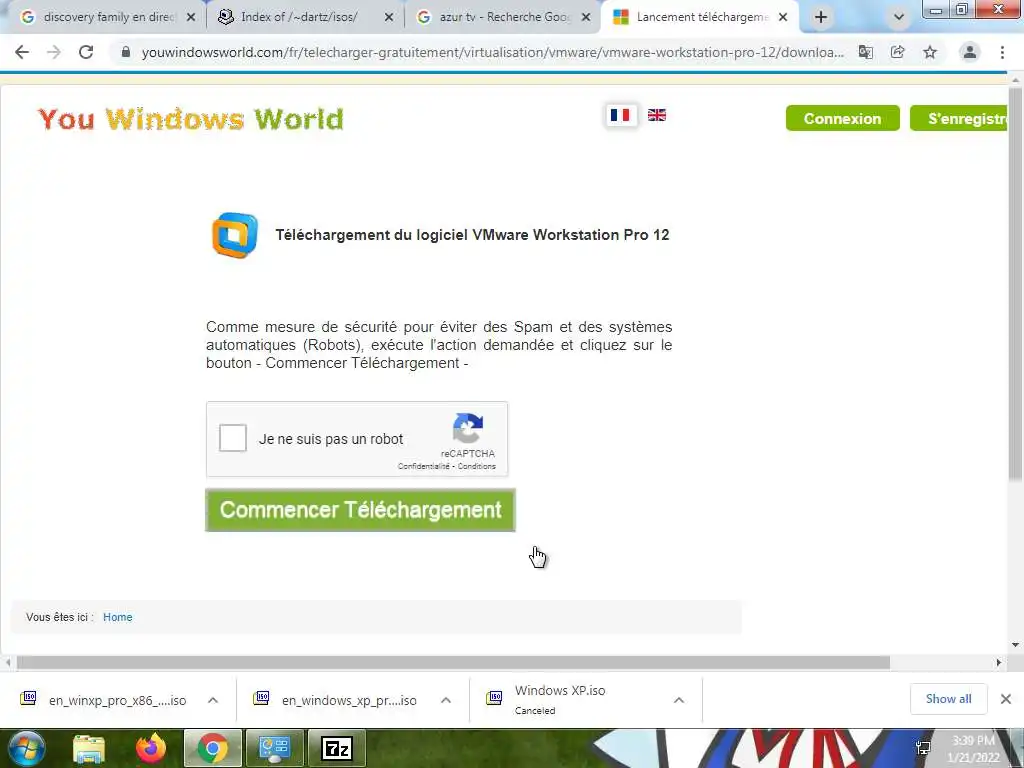
Task: Click scroll-down arrow of vertical scrollbar
Action: pos(1016,645)
